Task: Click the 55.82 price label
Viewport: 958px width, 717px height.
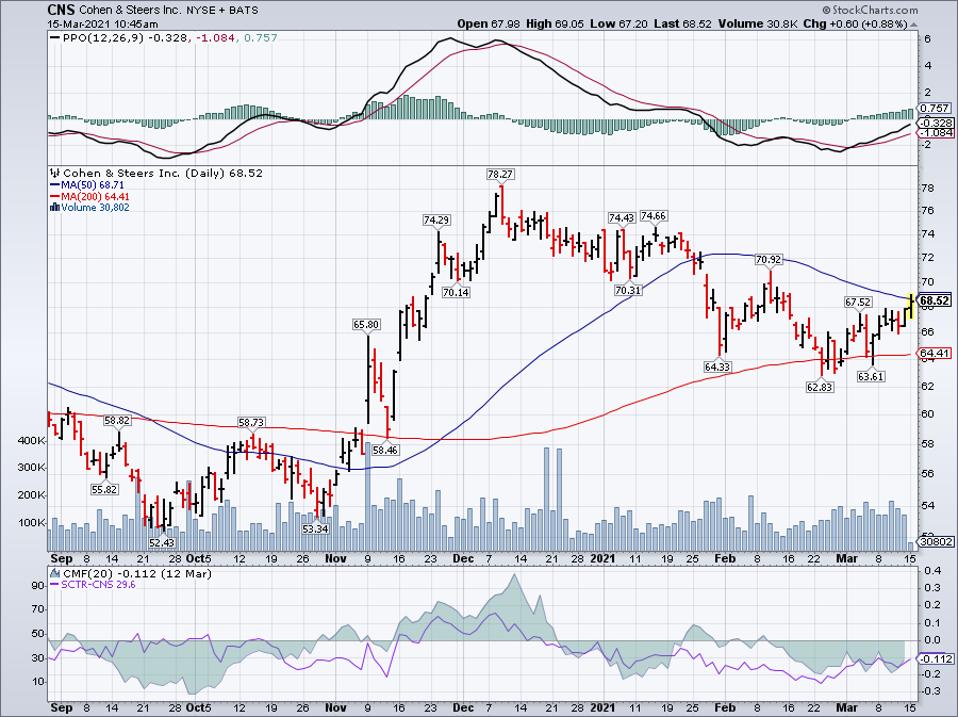Action: (104, 489)
